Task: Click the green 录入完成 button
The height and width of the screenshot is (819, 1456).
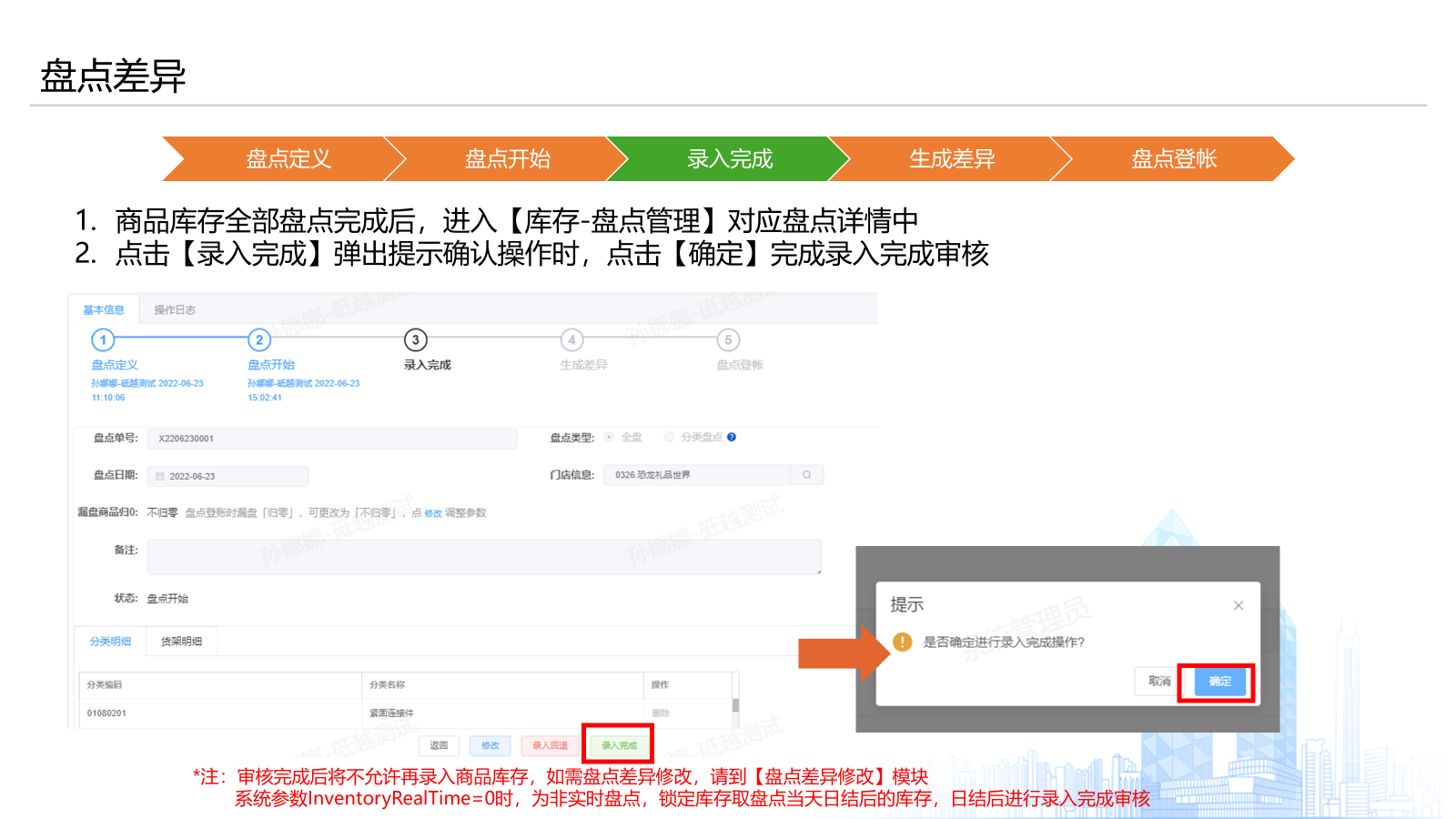Action: (619, 745)
